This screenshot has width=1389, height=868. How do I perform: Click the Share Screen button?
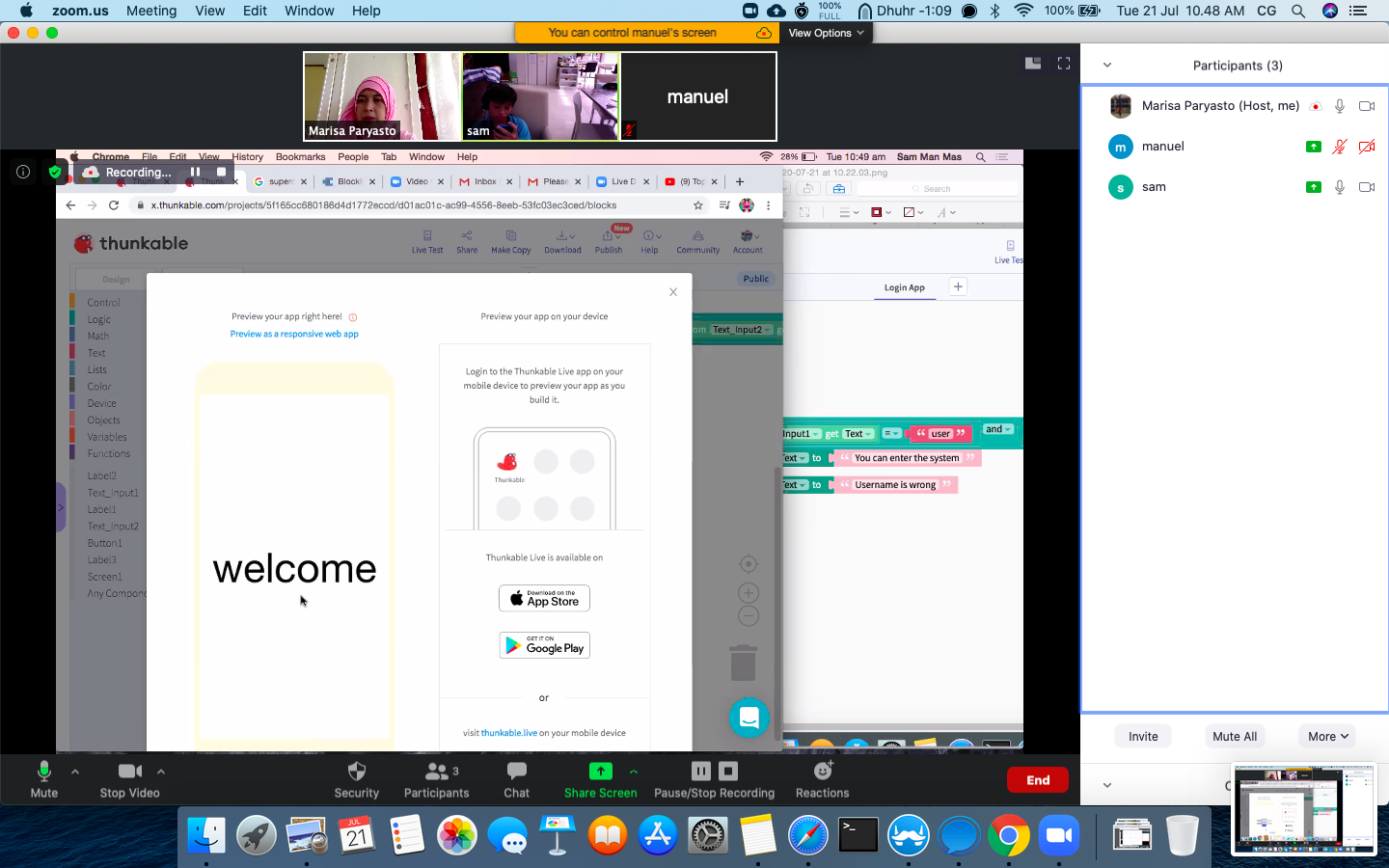600,779
